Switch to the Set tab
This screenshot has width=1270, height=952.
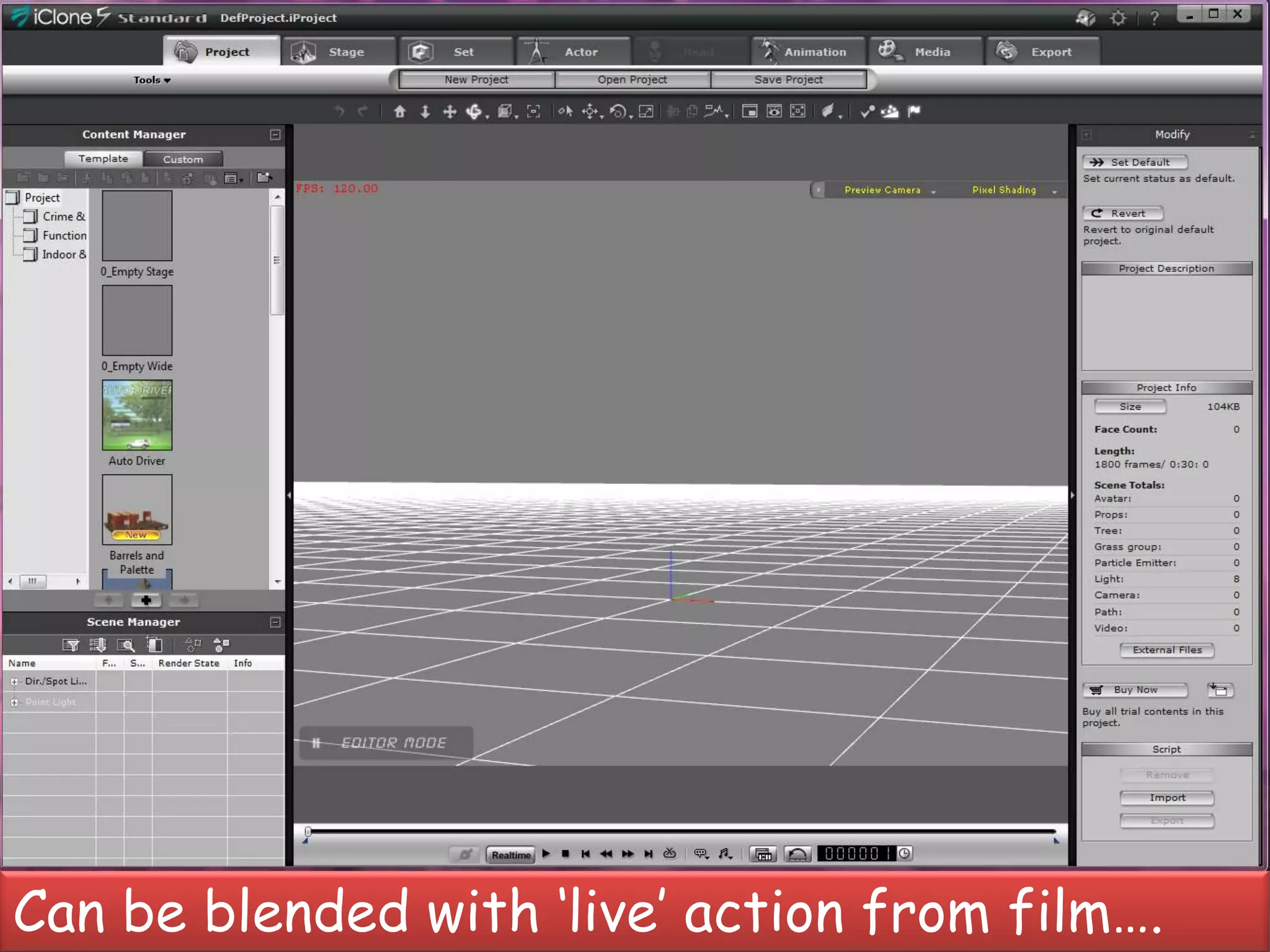(456, 52)
